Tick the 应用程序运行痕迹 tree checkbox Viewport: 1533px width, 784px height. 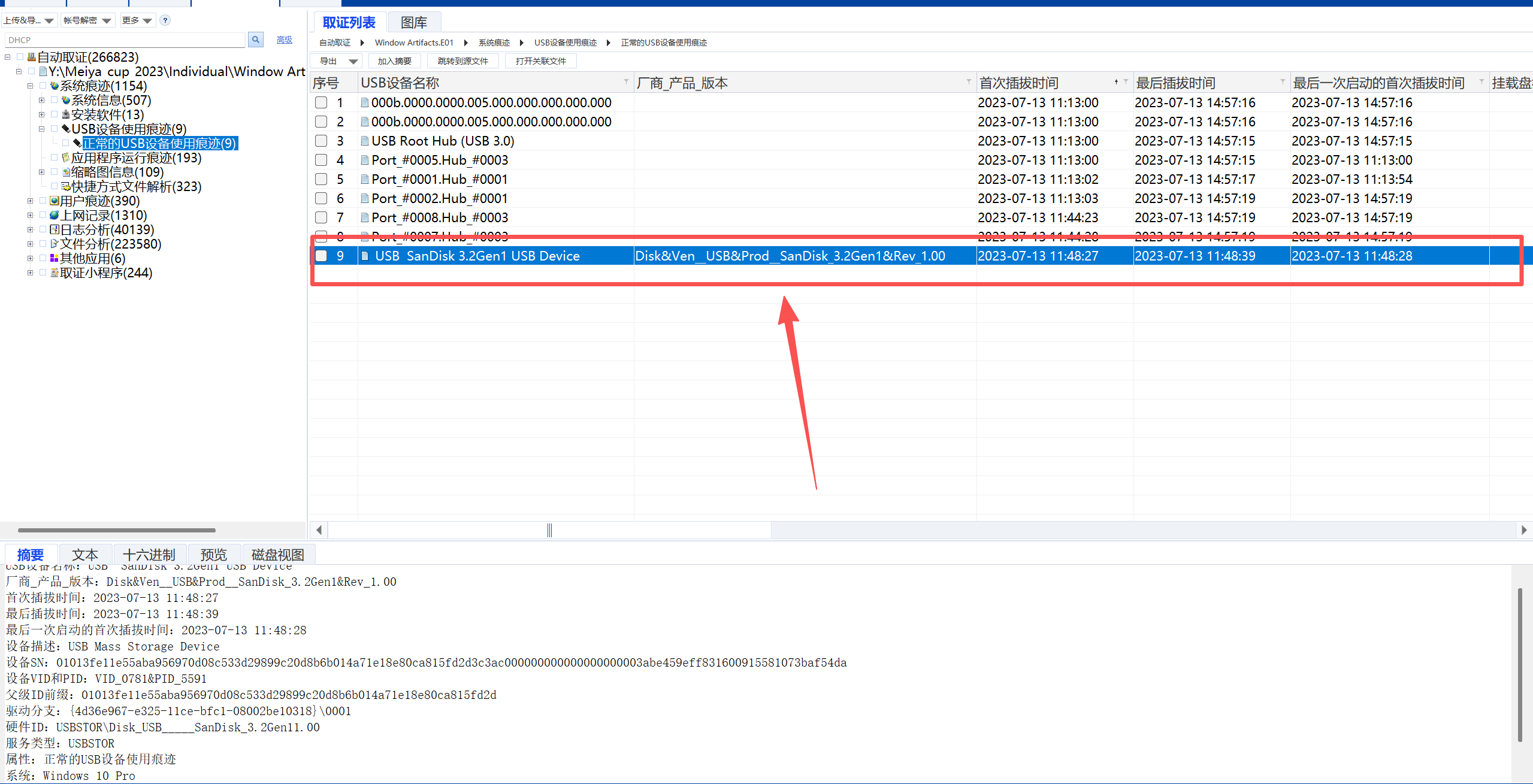(x=54, y=158)
